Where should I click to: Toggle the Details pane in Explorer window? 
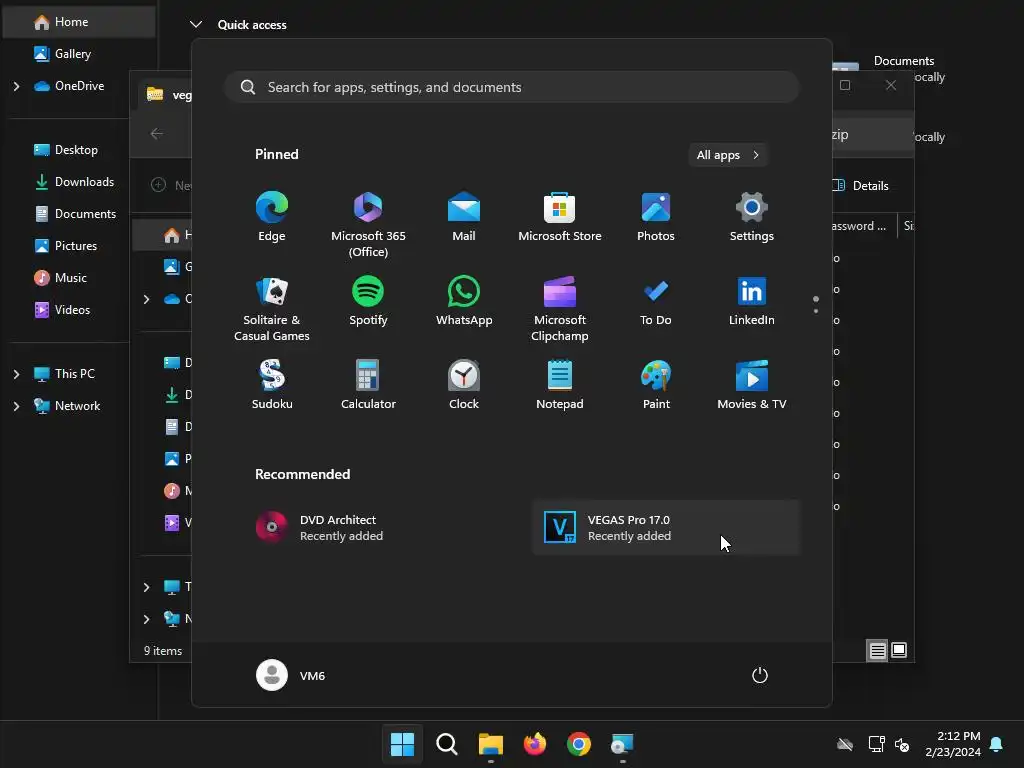862,186
